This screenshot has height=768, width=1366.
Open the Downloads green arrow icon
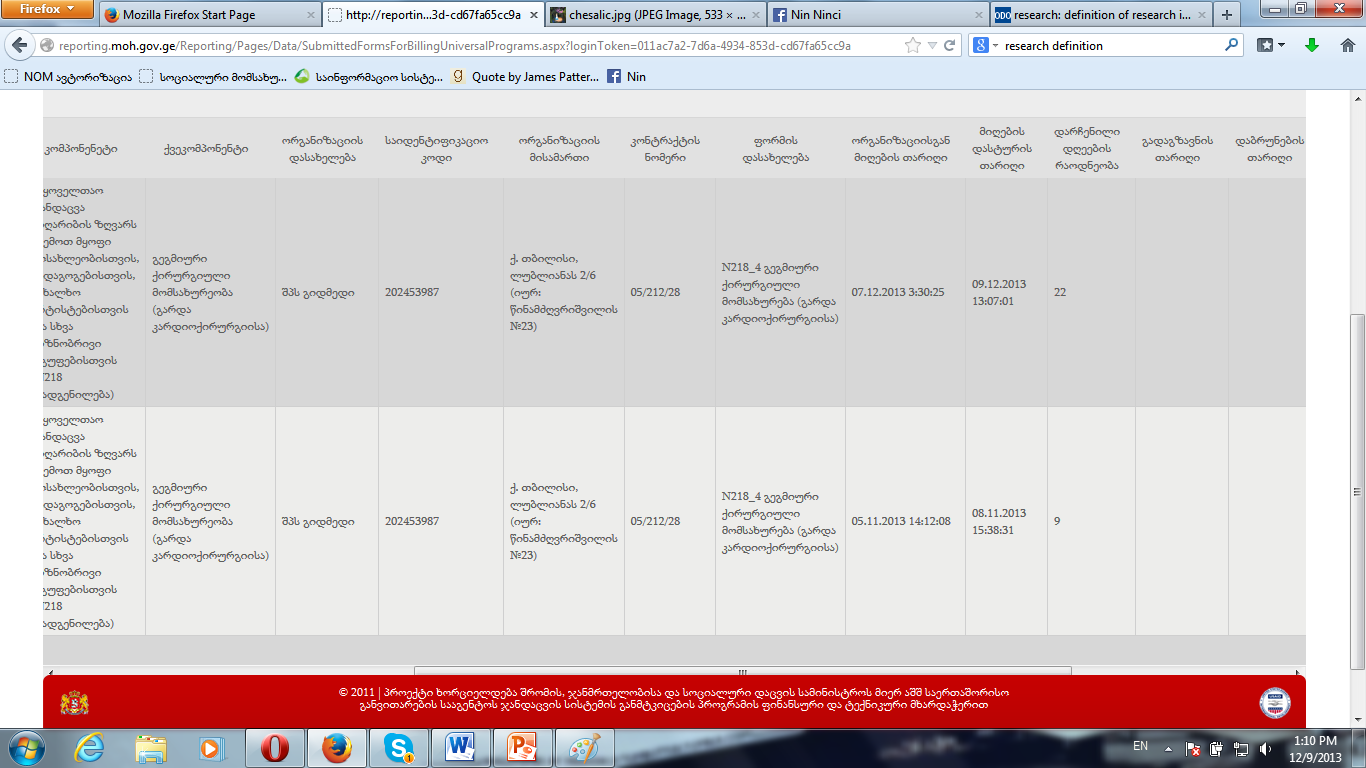[1311, 45]
